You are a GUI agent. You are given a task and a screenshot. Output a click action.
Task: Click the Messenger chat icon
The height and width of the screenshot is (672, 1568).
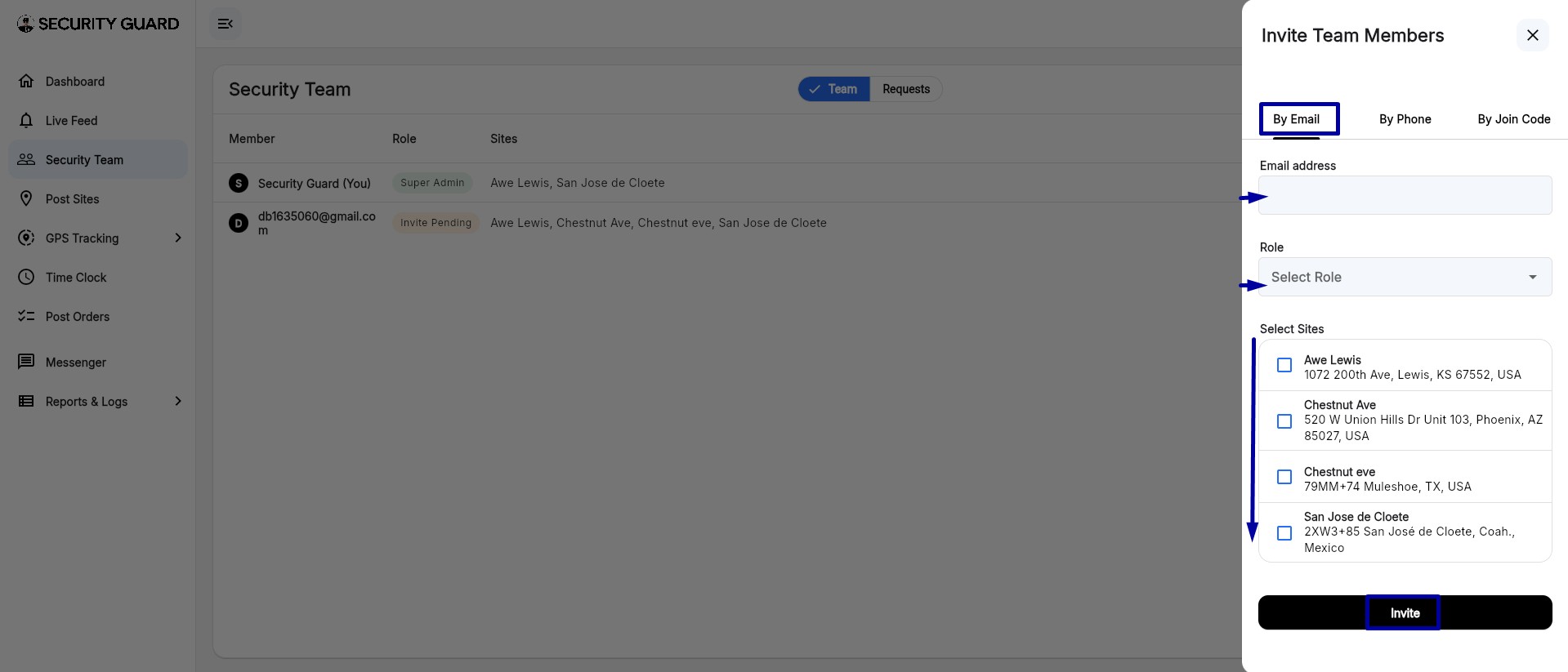[x=26, y=362]
